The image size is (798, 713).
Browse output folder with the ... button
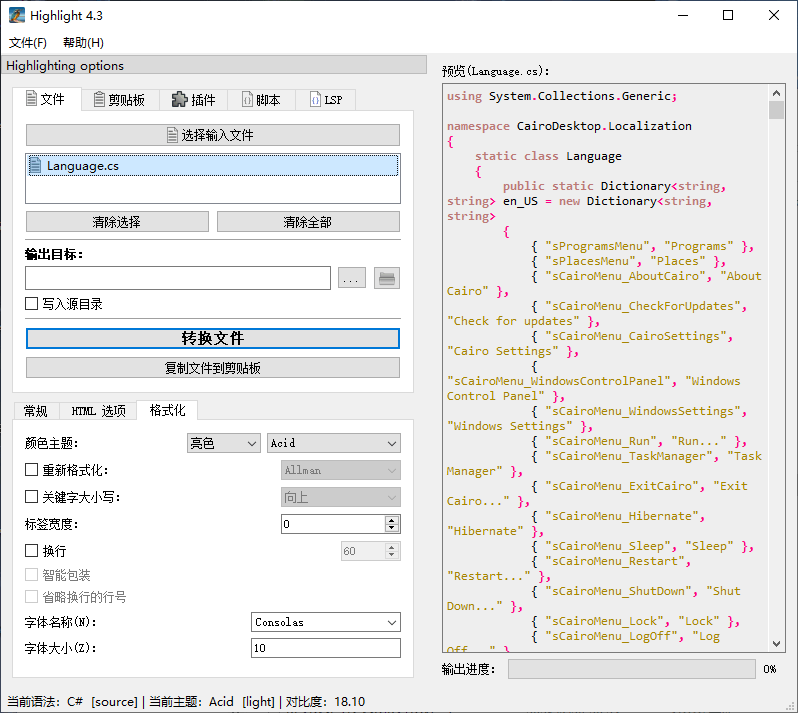pyautogui.click(x=352, y=278)
